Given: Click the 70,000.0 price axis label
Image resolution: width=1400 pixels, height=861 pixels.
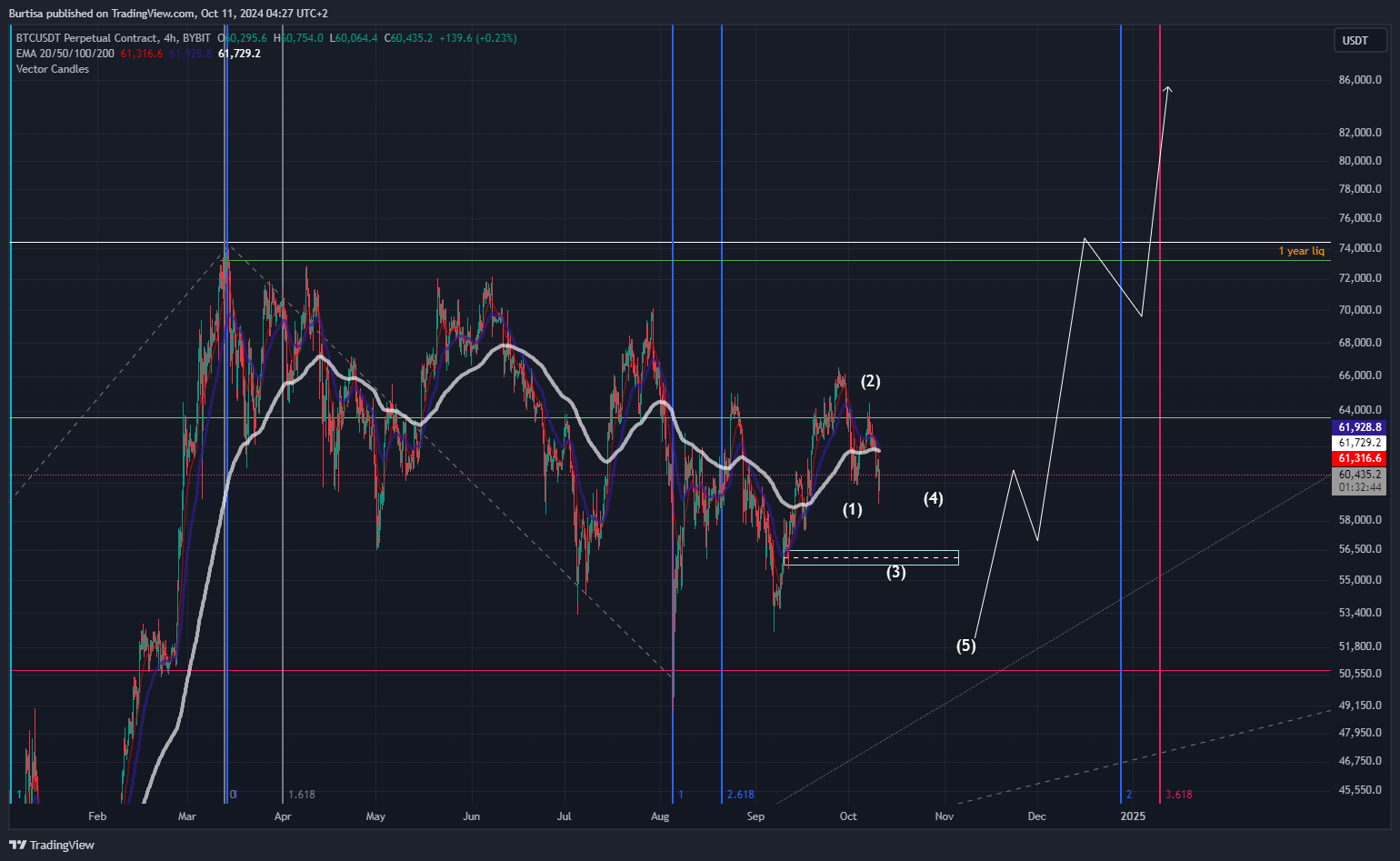Looking at the screenshot, I should pyautogui.click(x=1360, y=310).
